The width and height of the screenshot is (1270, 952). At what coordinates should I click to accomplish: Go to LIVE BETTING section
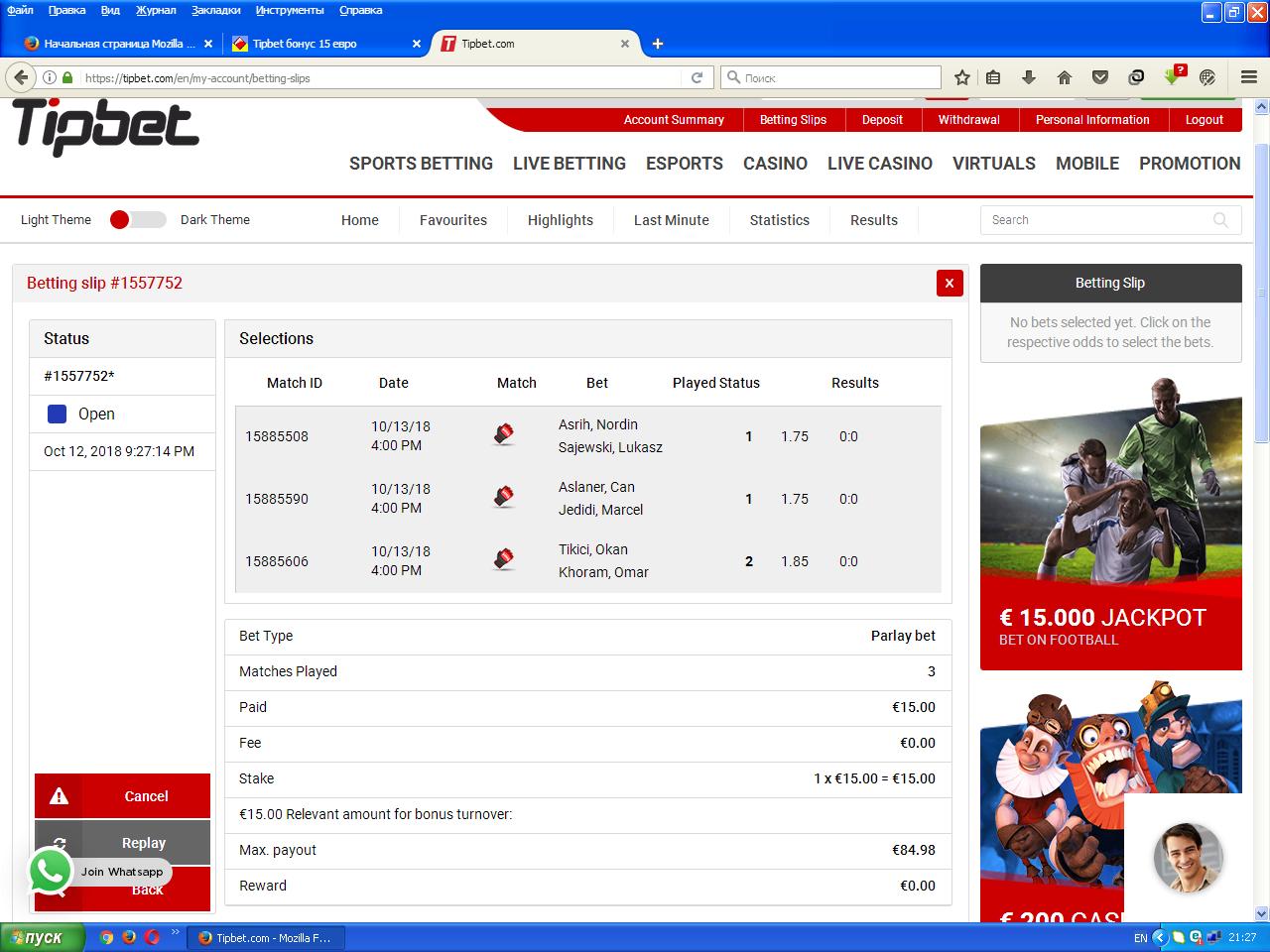coord(570,164)
